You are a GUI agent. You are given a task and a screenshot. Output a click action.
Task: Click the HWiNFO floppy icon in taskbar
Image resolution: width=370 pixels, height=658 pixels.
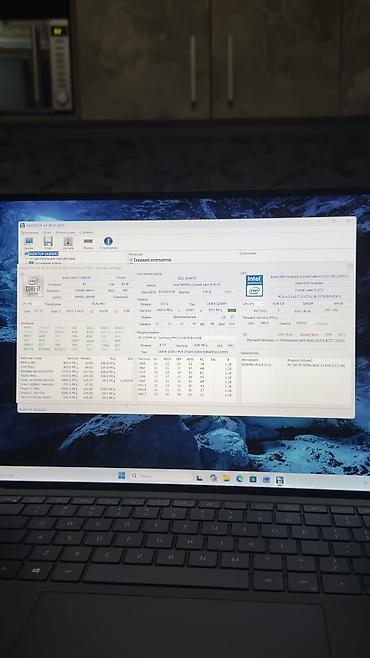click(280, 480)
